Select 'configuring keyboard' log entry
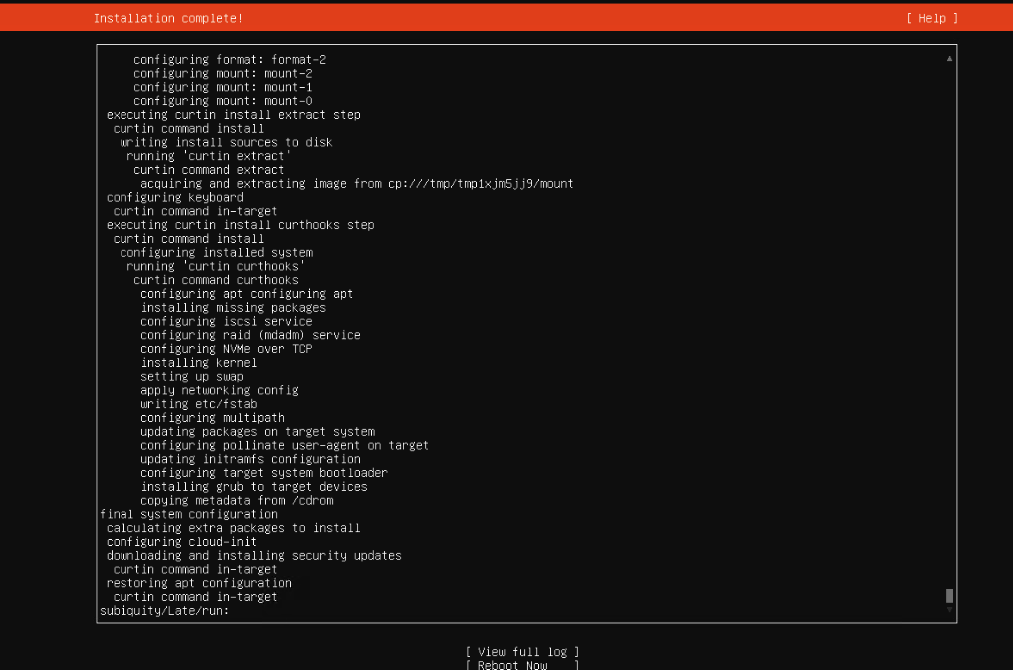This screenshot has height=670, width=1013. tap(175, 197)
